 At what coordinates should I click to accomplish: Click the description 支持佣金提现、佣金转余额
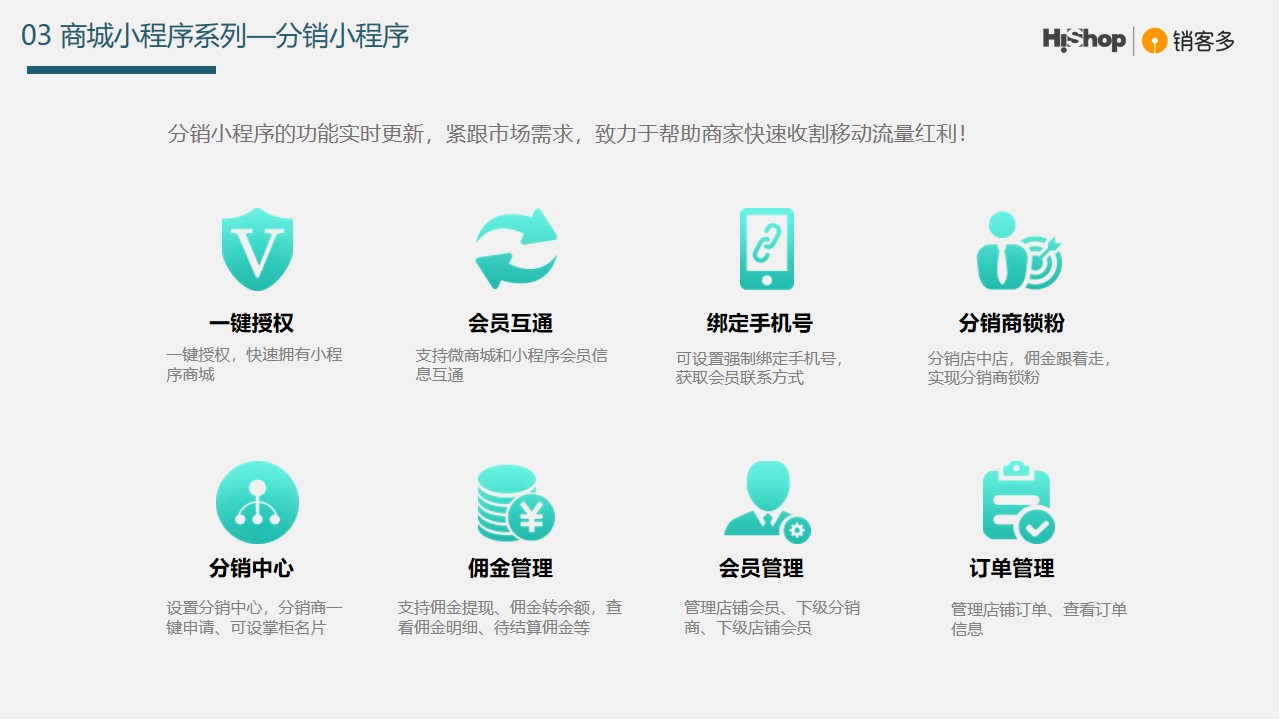(x=510, y=618)
